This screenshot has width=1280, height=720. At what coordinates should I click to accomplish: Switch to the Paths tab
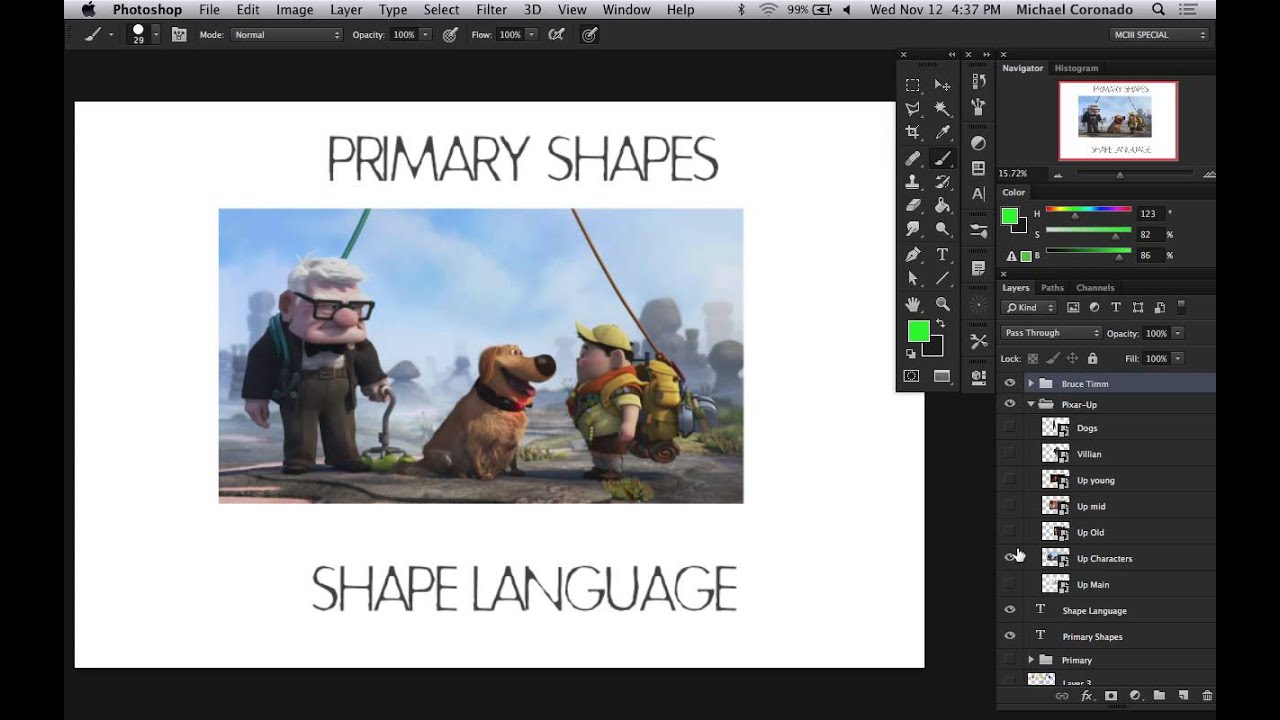pos(1052,288)
